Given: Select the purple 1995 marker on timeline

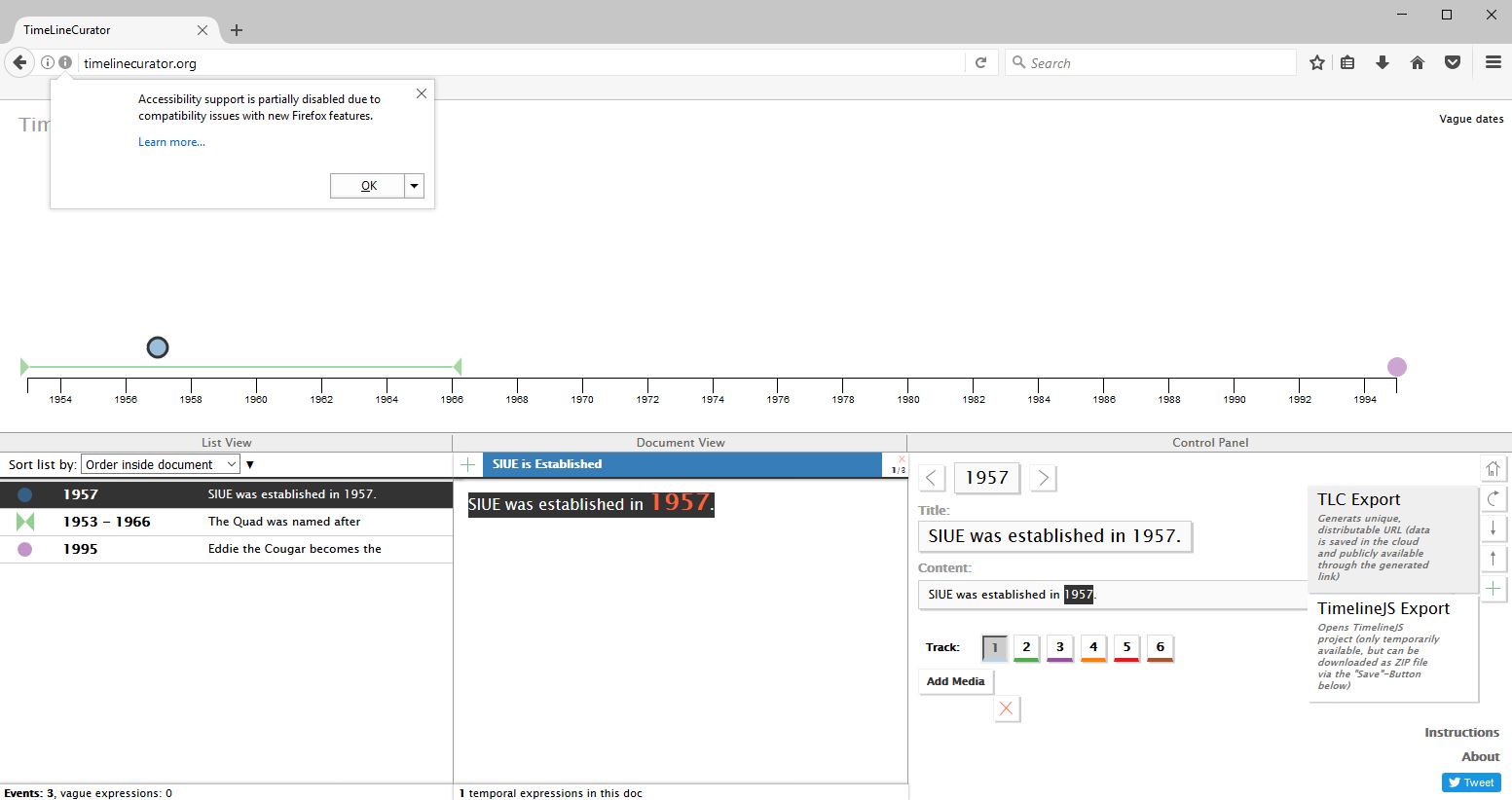Looking at the screenshot, I should (x=1396, y=367).
